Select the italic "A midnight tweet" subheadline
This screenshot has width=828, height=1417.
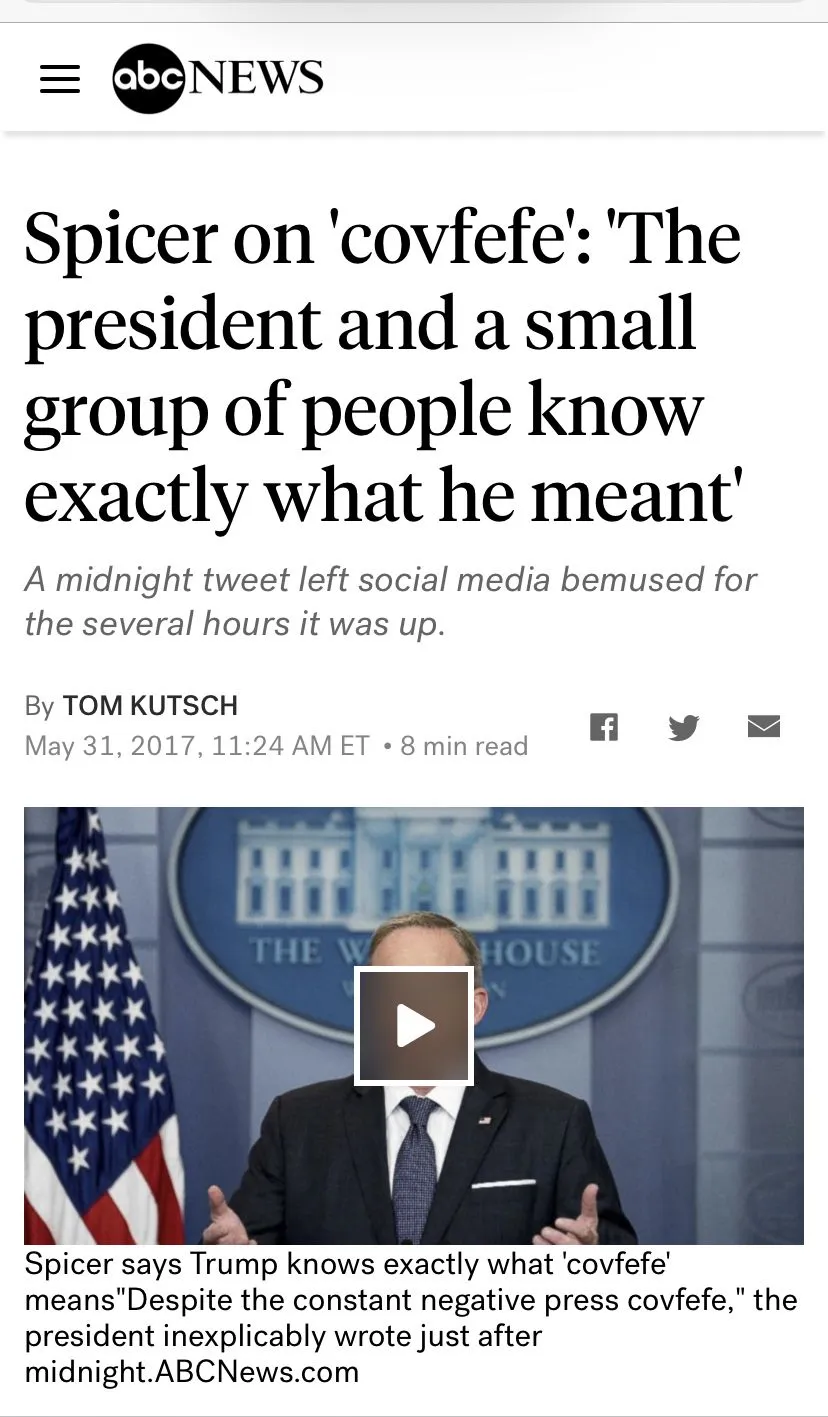coord(390,600)
